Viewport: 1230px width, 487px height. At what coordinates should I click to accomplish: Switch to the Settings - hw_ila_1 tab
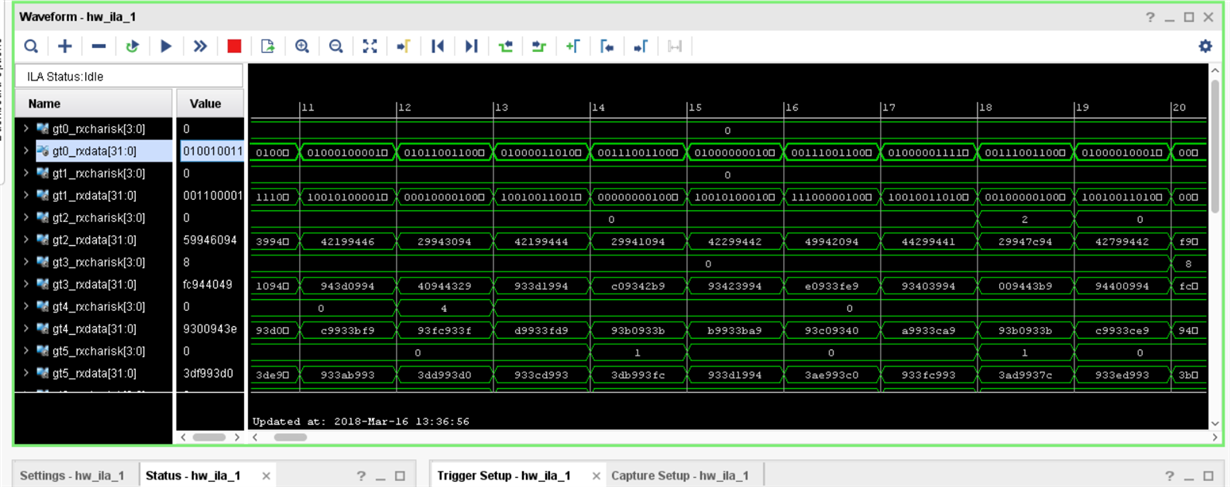click(72, 476)
